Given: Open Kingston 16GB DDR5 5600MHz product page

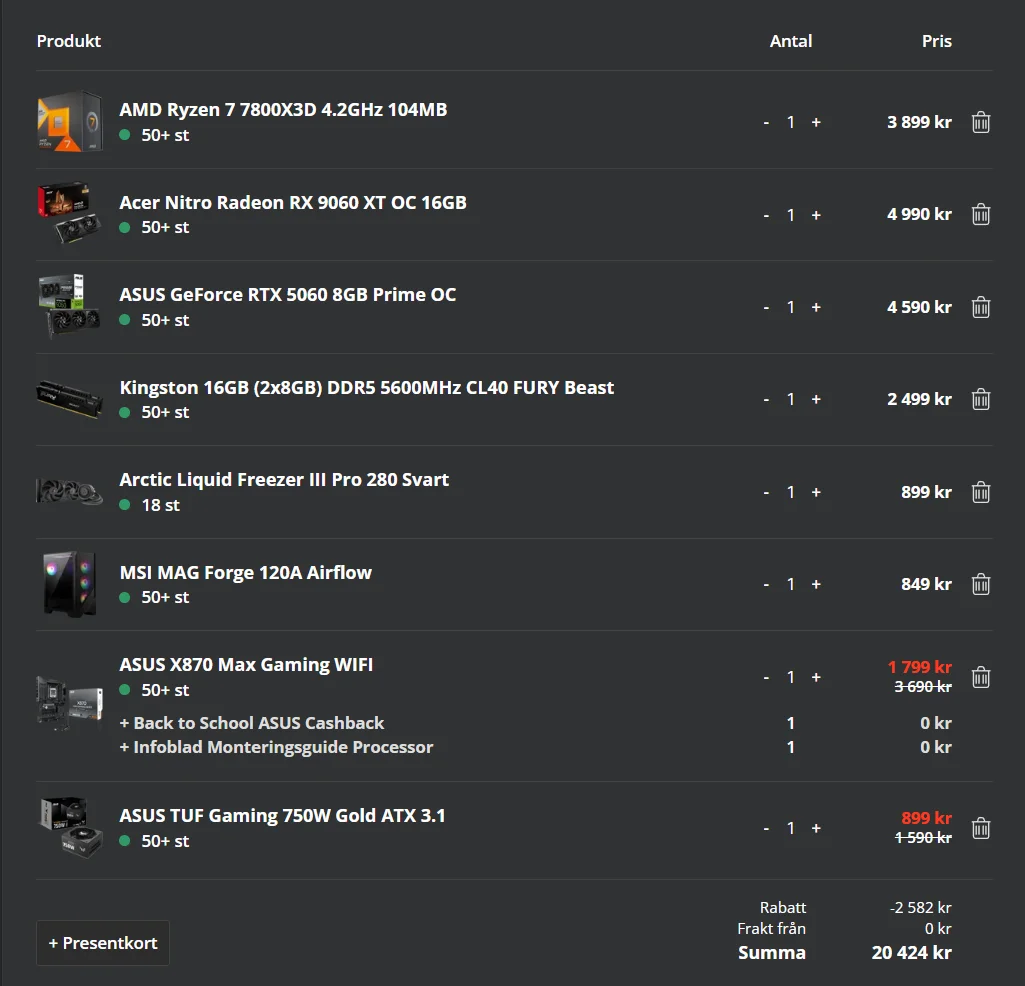Looking at the screenshot, I should coord(367,387).
